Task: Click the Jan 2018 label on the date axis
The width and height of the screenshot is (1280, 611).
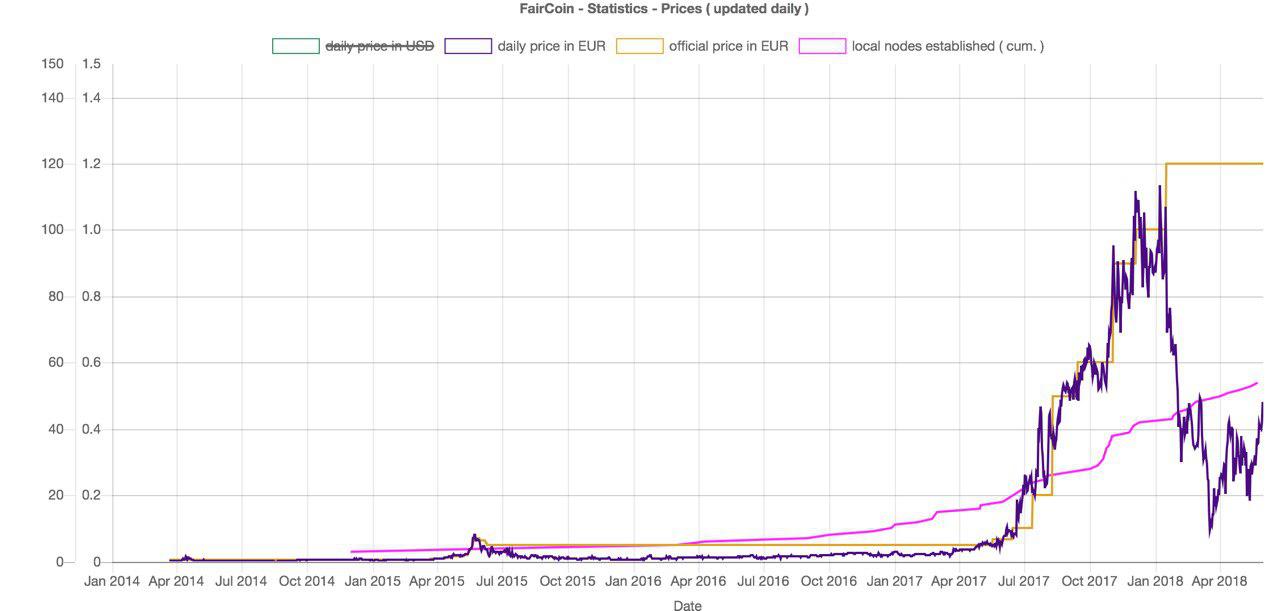Action: coord(1155,581)
